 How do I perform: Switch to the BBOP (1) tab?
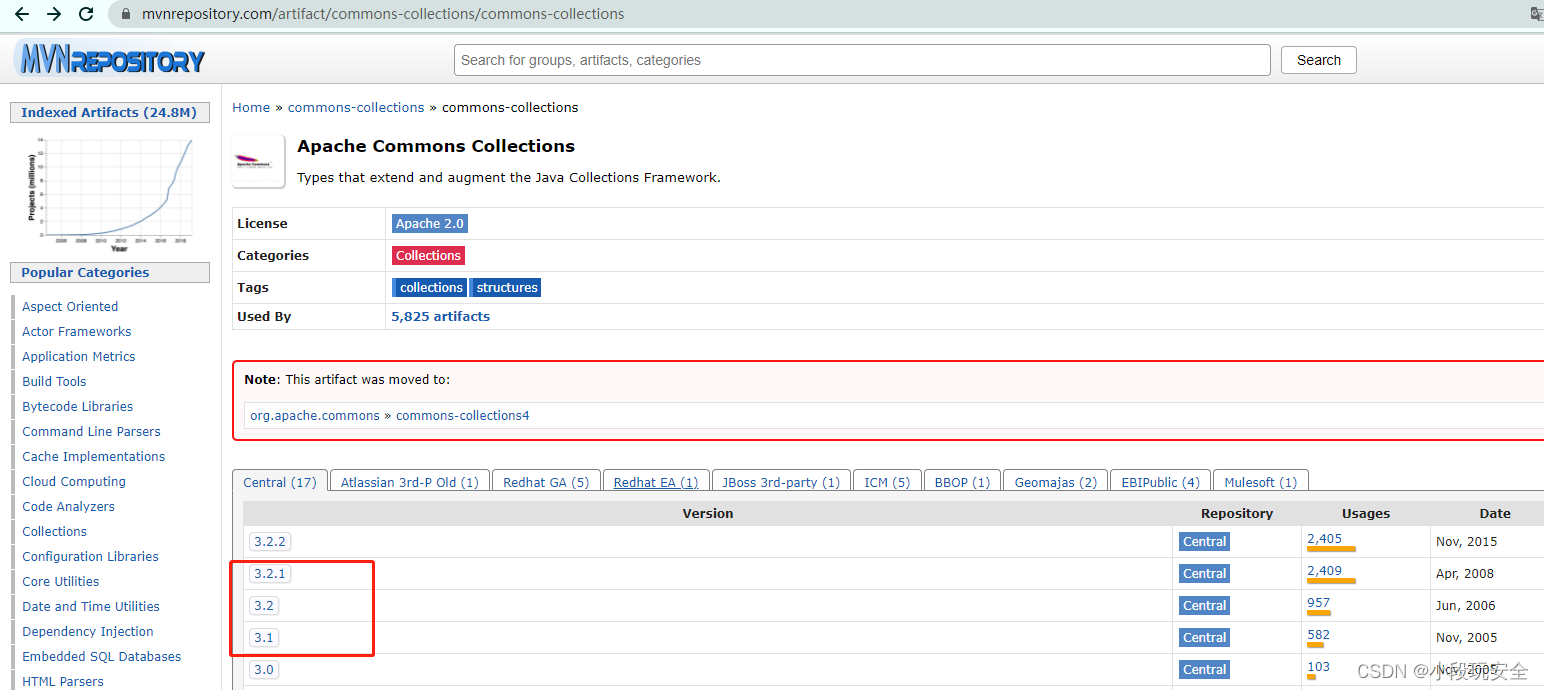click(x=962, y=482)
